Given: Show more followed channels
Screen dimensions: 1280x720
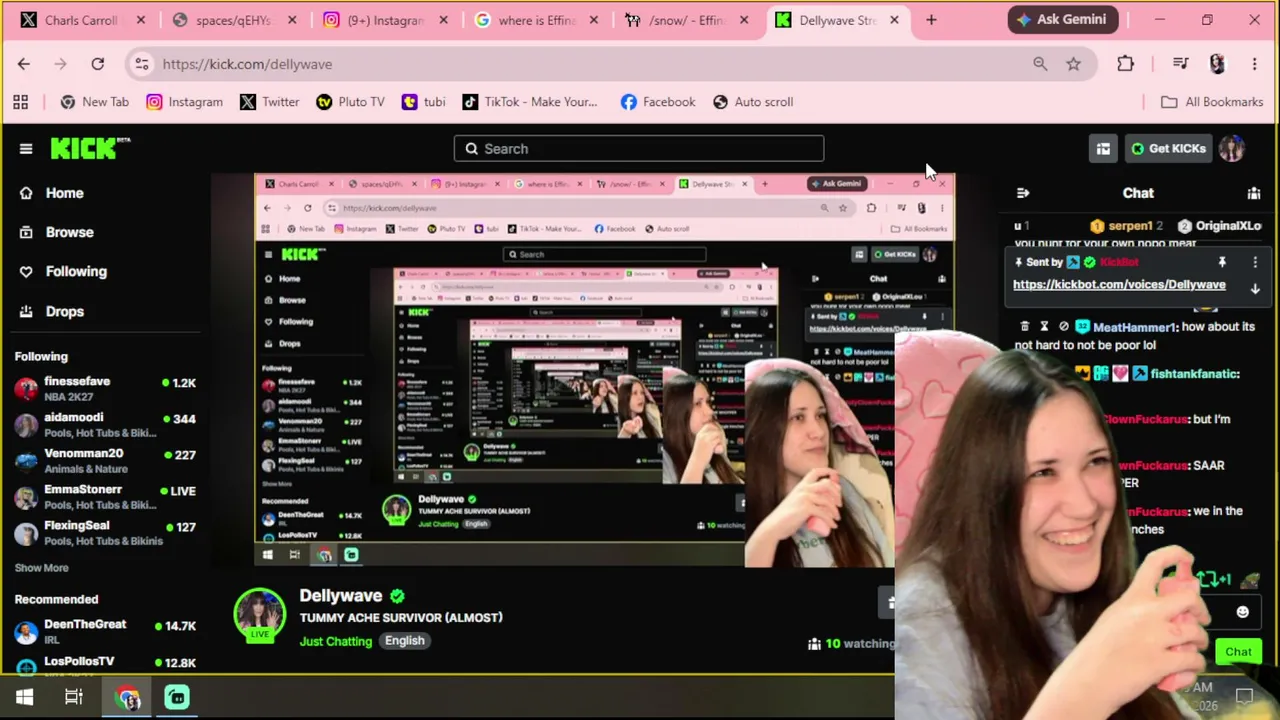Looking at the screenshot, I should [42, 568].
